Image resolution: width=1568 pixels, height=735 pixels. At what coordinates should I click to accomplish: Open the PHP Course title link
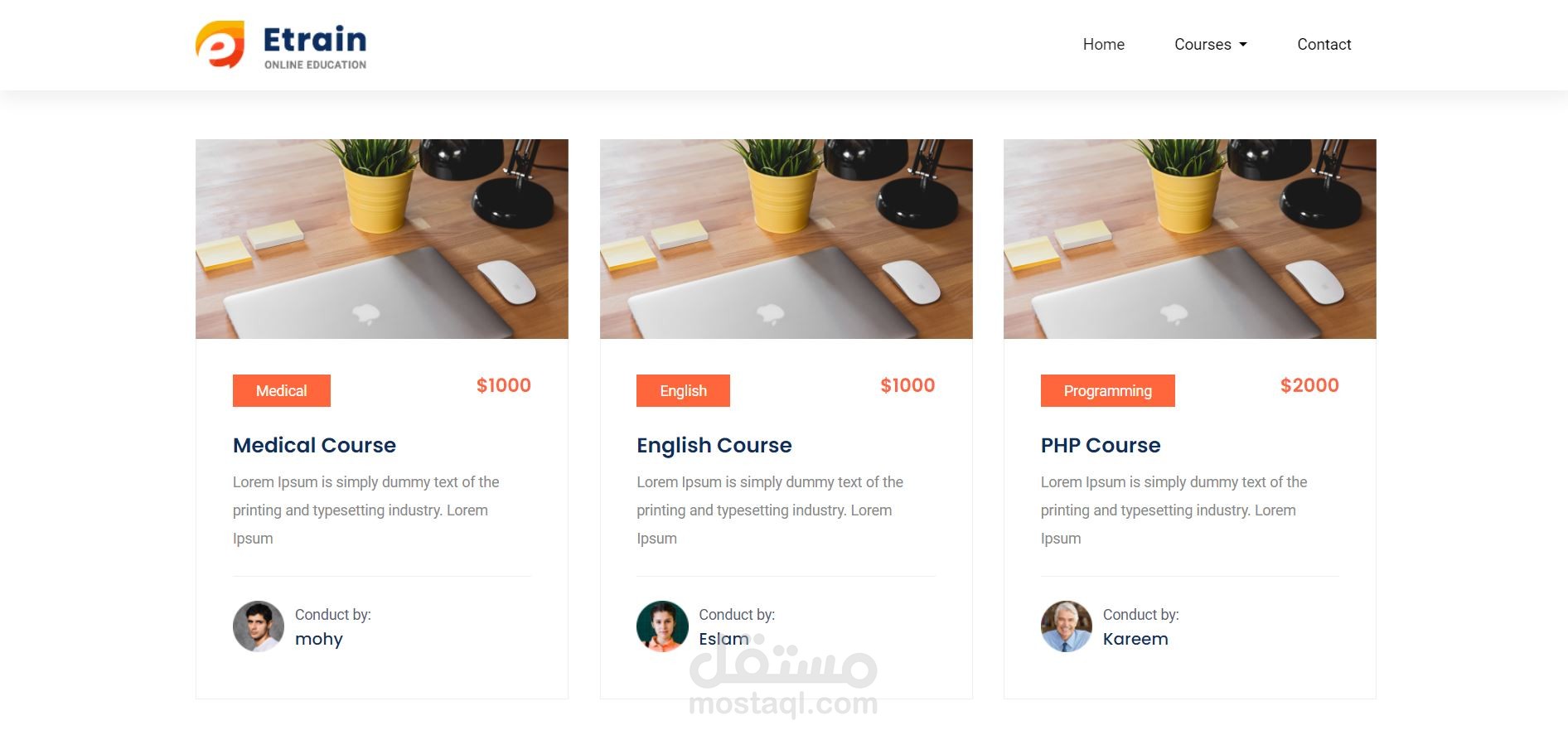pyautogui.click(x=1100, y=445)
